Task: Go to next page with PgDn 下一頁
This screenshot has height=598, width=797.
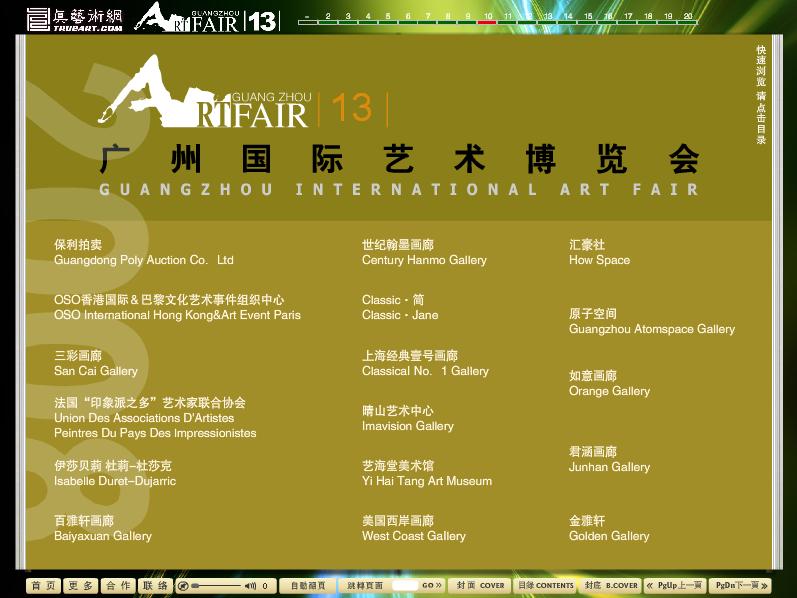Action: (740, 585)
